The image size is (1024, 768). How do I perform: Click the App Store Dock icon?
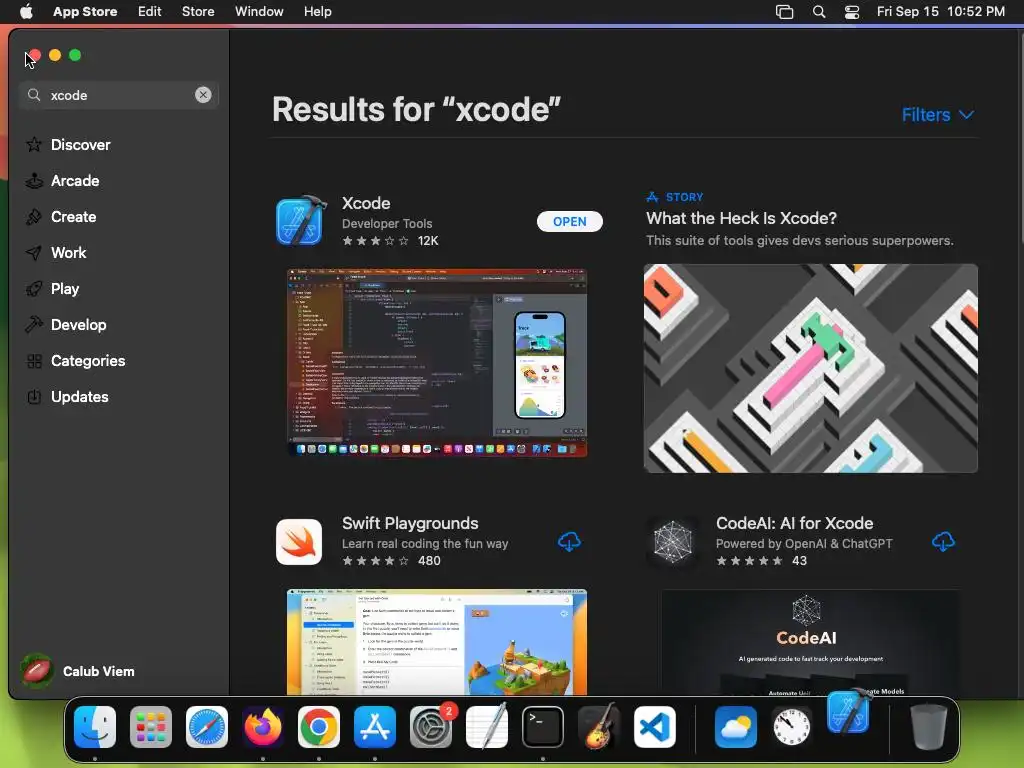pyautogui.click(x=375, y=727)
